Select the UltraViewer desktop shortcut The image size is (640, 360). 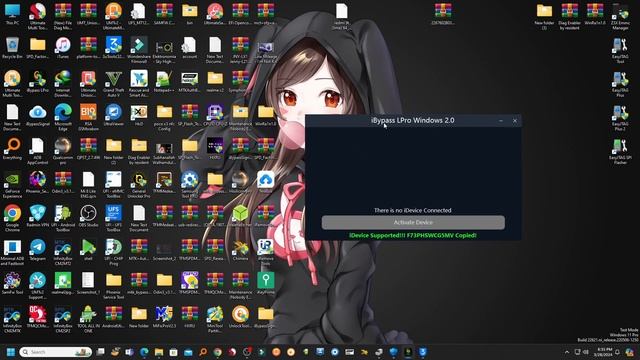point(113,115)
